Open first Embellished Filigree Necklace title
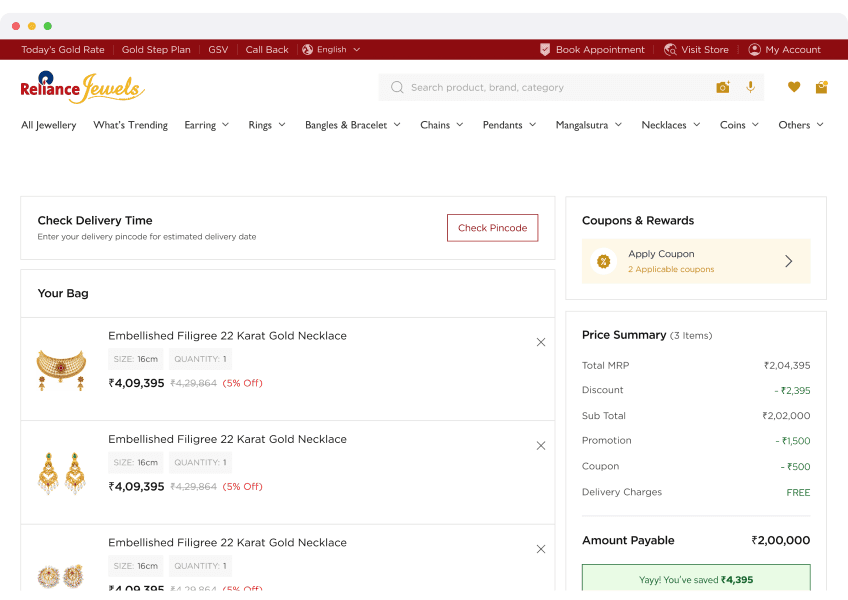This screenshot has width=848, height=600. 227,335
